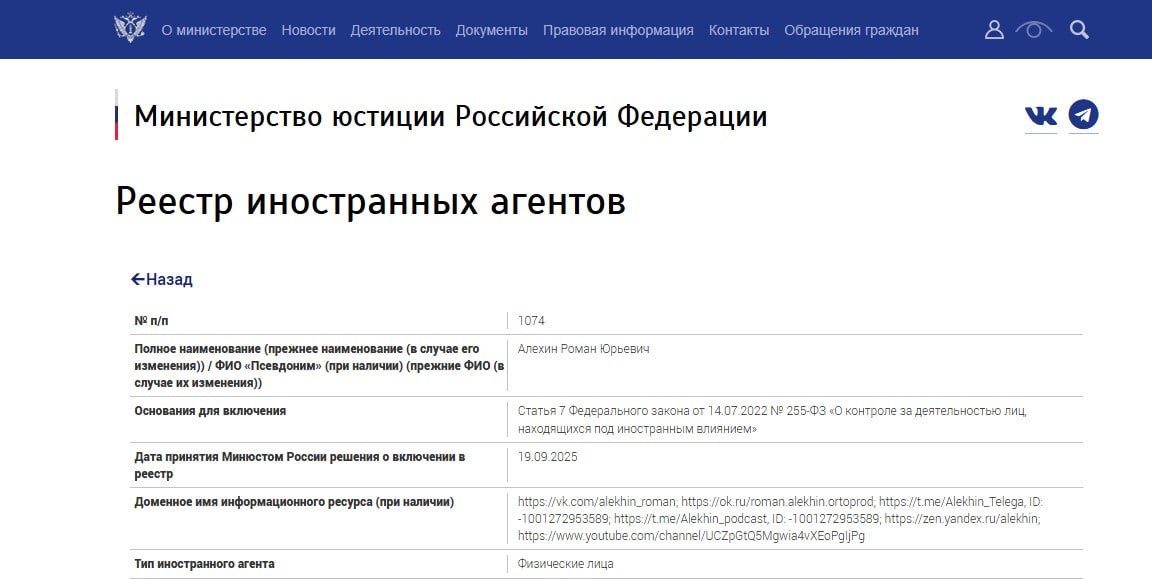Open the user account icon

pyautogui.click(x=994, y=30)
